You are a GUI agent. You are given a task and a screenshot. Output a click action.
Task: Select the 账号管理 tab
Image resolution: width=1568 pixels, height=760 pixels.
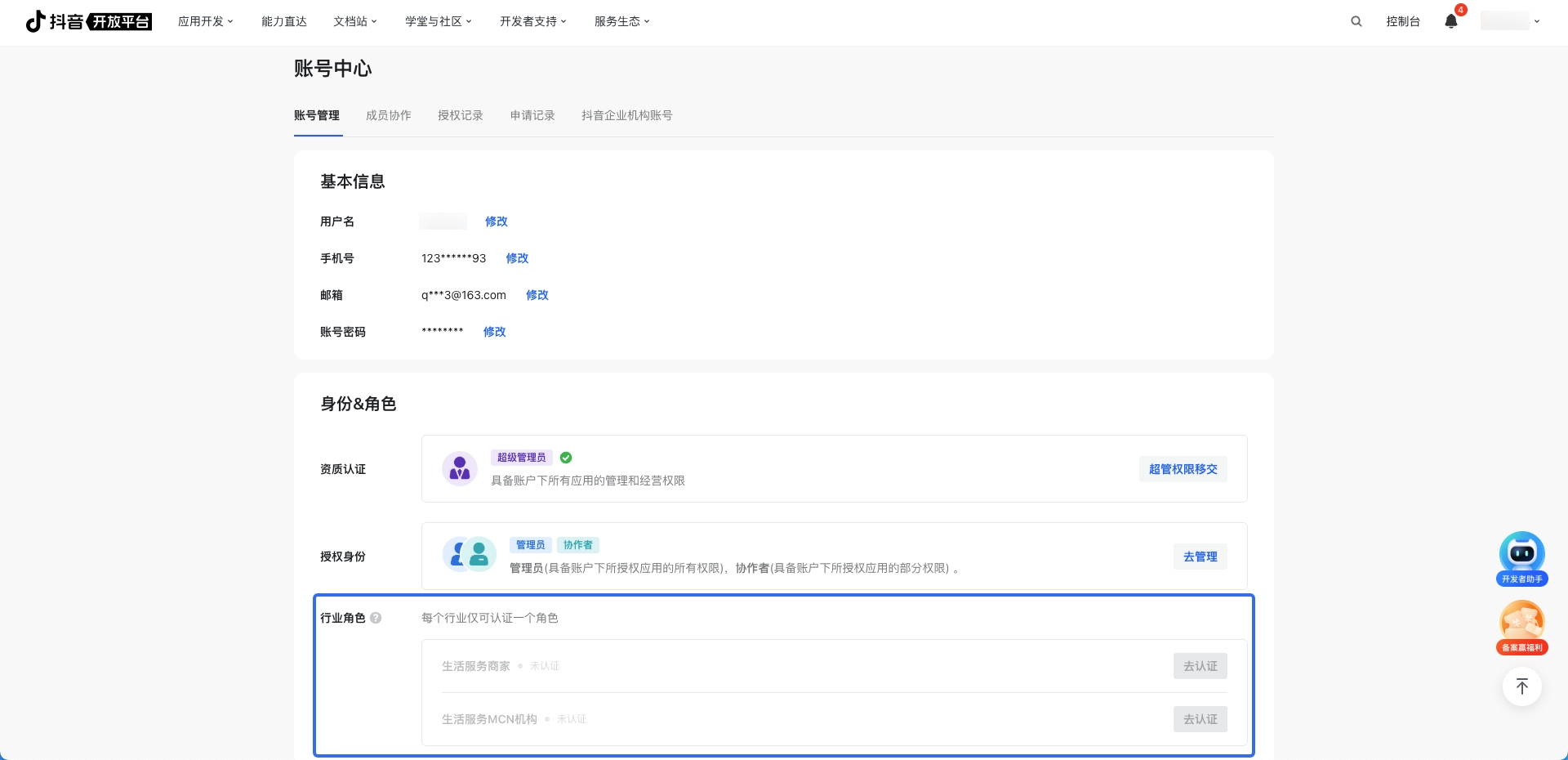[x=317, y=115]
